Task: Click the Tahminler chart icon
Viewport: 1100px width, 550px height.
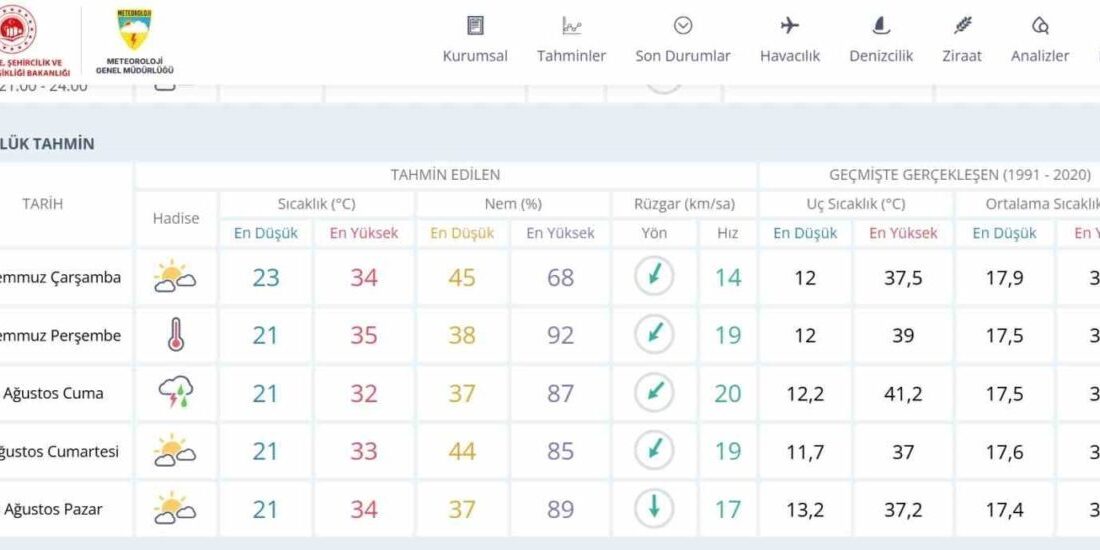Action: pyautogui.click(x=571, y=26)
